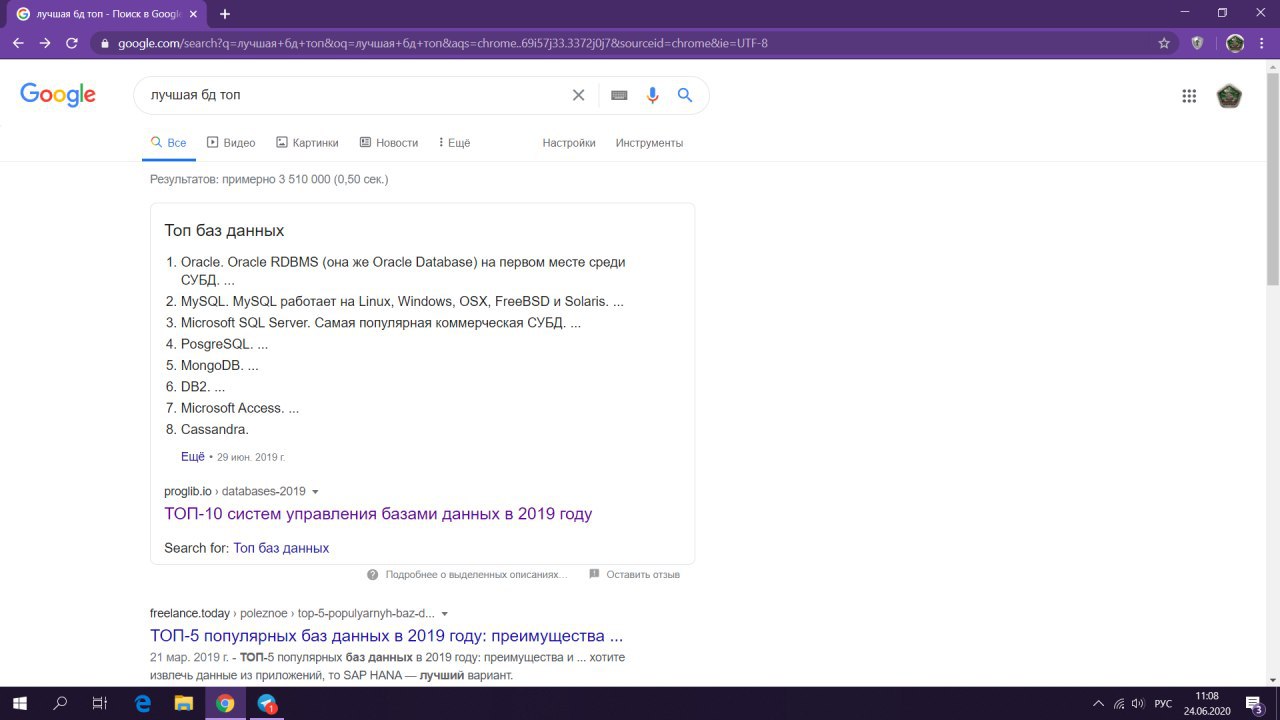Viewport: 1280px width, 720px height.
Task: Open File Explorer from the taskbar
Action: click(184, 703)
